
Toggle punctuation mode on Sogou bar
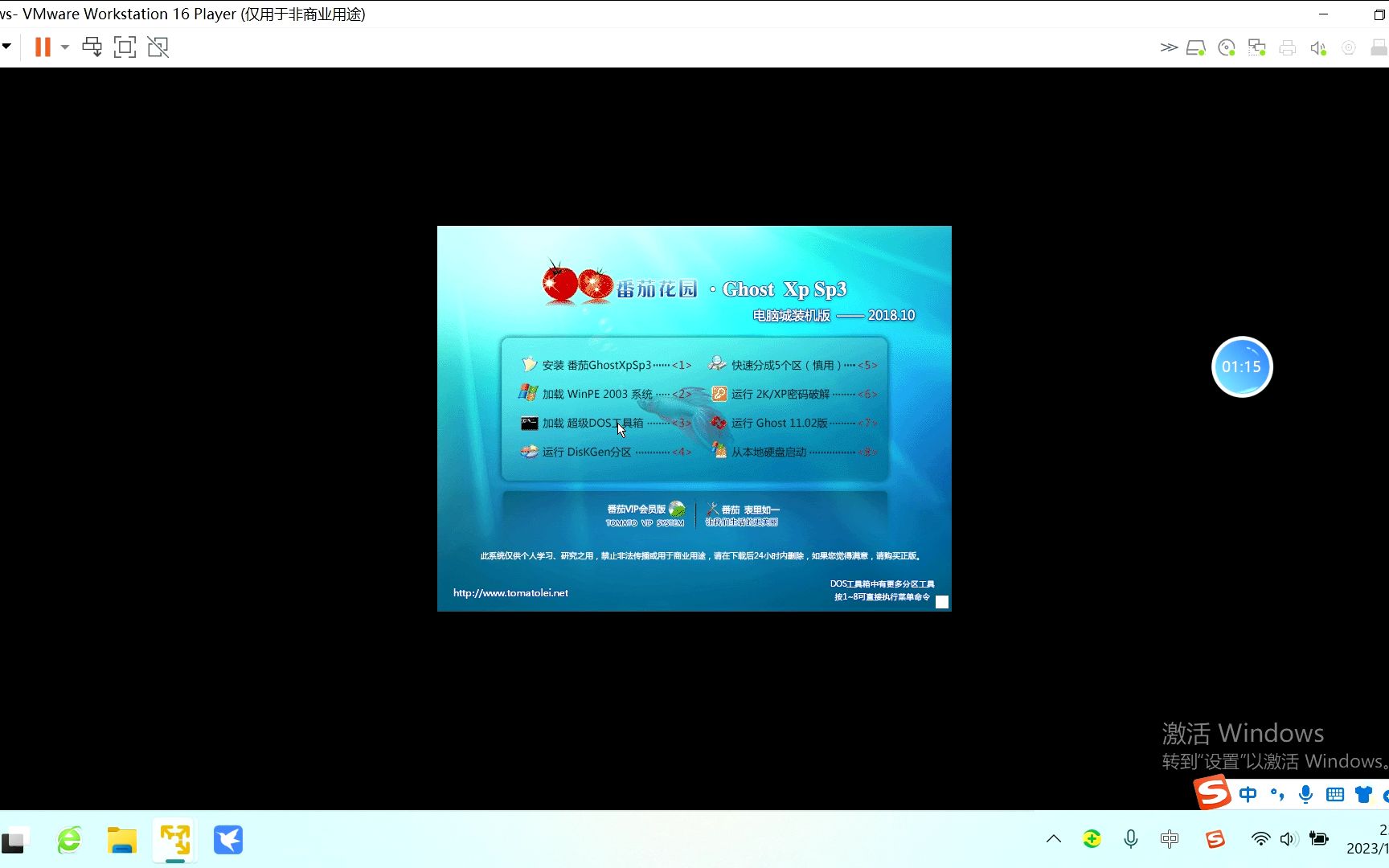click(x=1277, y=795)
